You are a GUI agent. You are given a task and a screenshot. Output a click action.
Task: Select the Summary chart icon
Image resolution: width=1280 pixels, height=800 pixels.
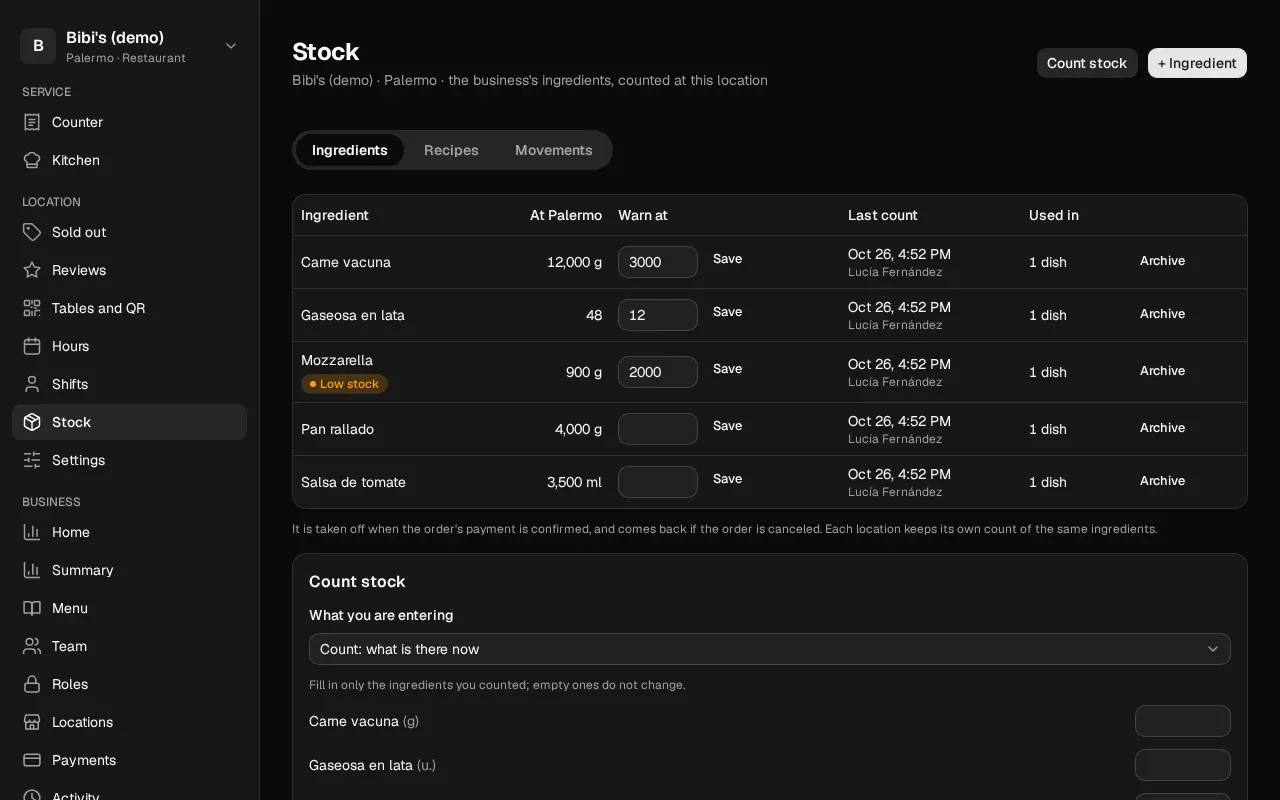tap(32, 570)
